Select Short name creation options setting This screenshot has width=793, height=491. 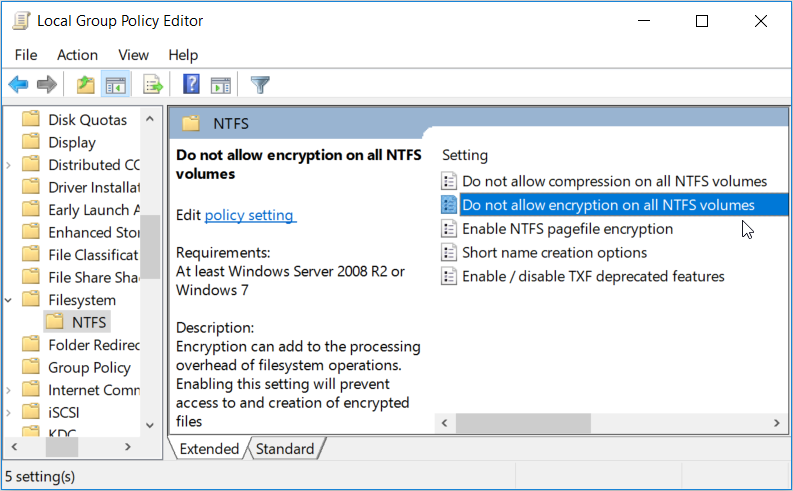pyautogui.click(x=554, y=252)
